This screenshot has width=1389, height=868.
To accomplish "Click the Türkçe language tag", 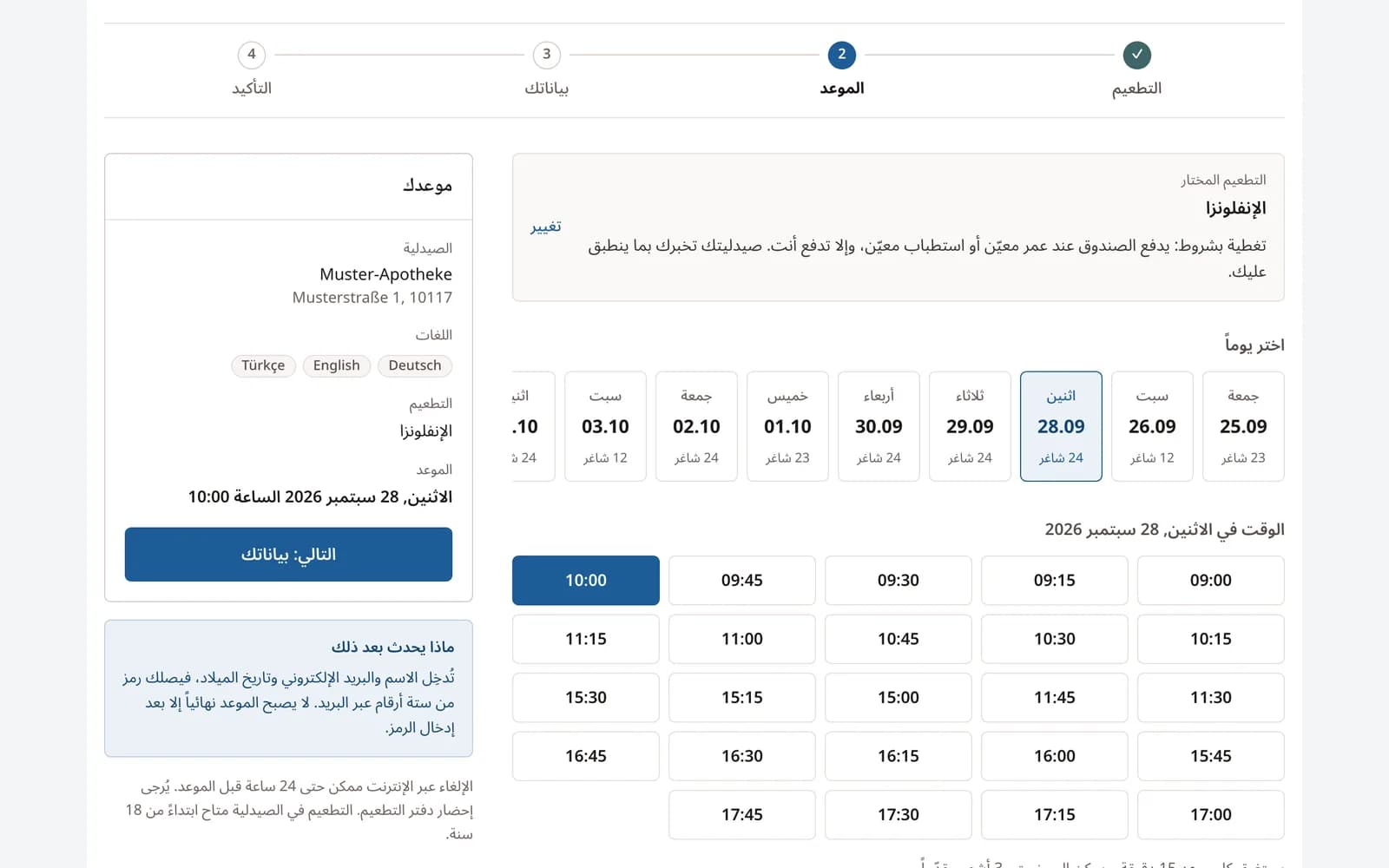I will [263, 365].
